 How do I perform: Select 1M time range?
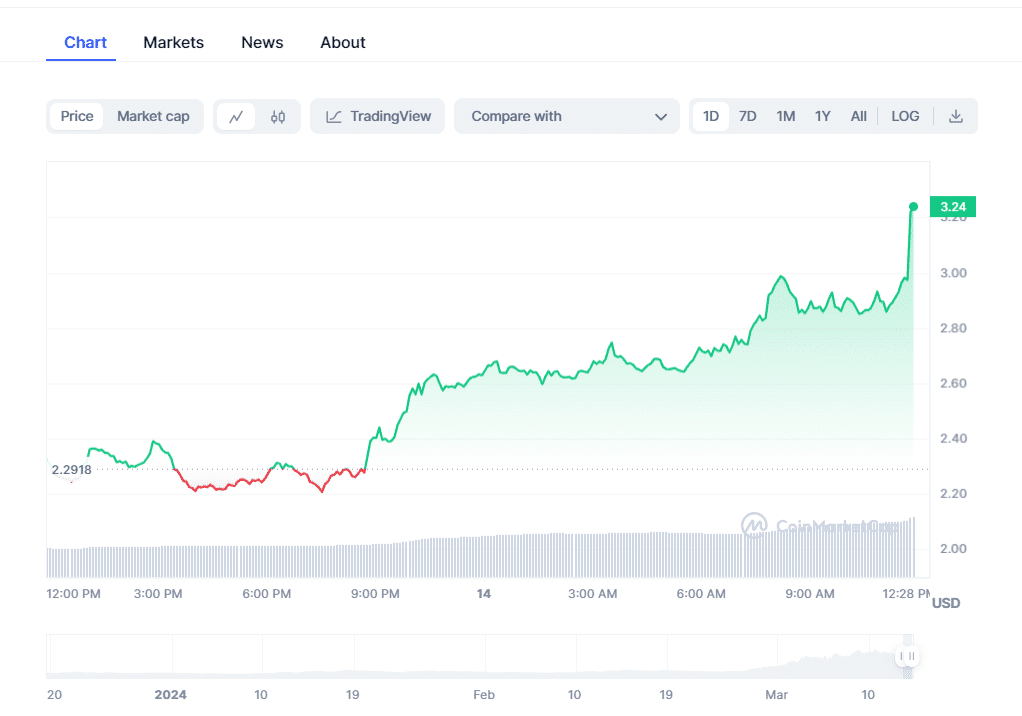[786, 116]
